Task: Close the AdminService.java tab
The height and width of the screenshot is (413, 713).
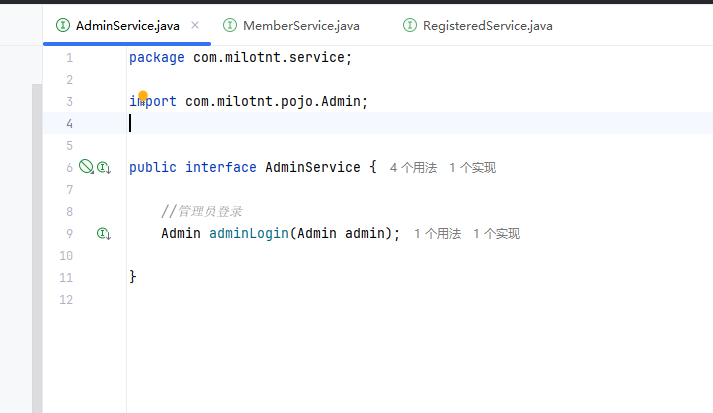Action: point(195,25)
